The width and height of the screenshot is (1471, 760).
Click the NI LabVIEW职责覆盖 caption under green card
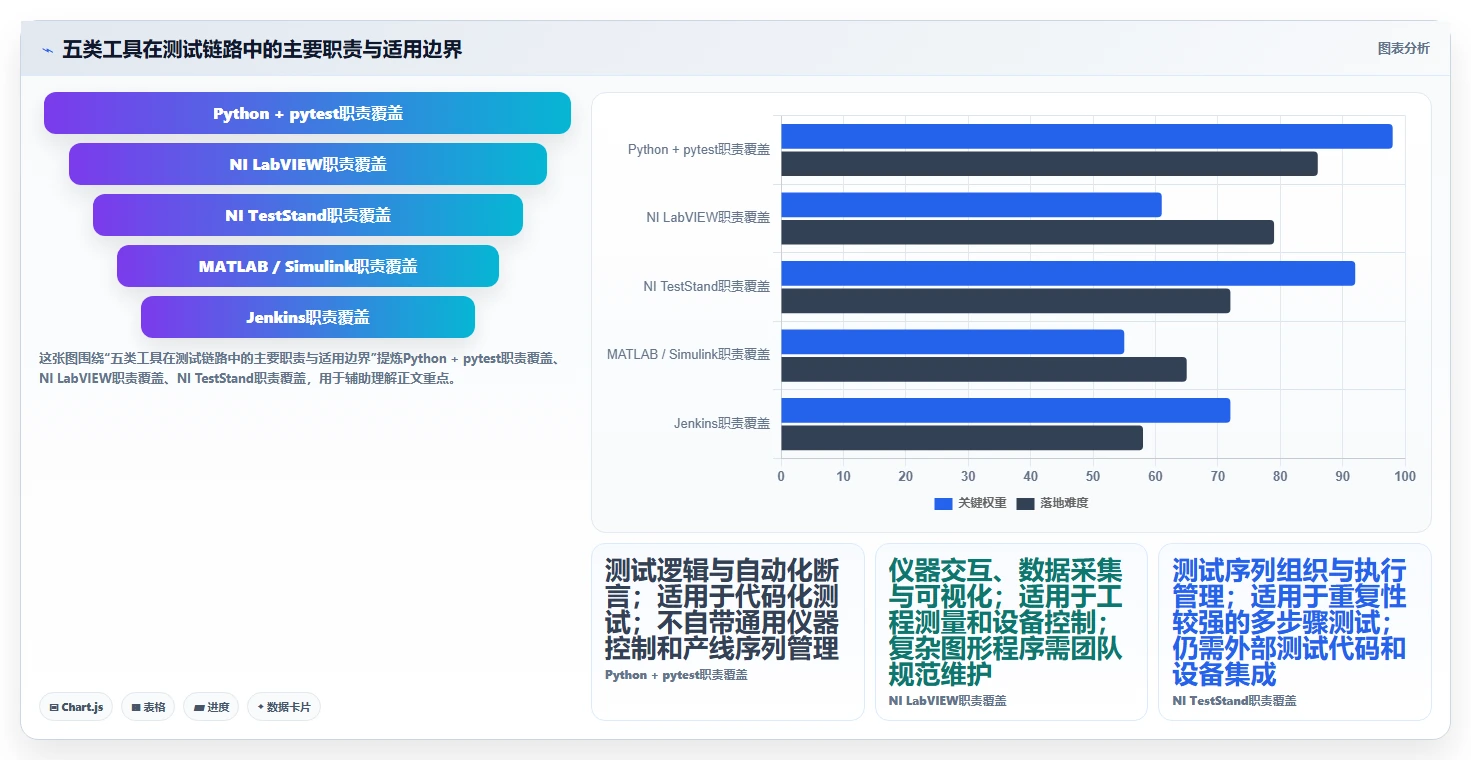[x=948, y=701]
